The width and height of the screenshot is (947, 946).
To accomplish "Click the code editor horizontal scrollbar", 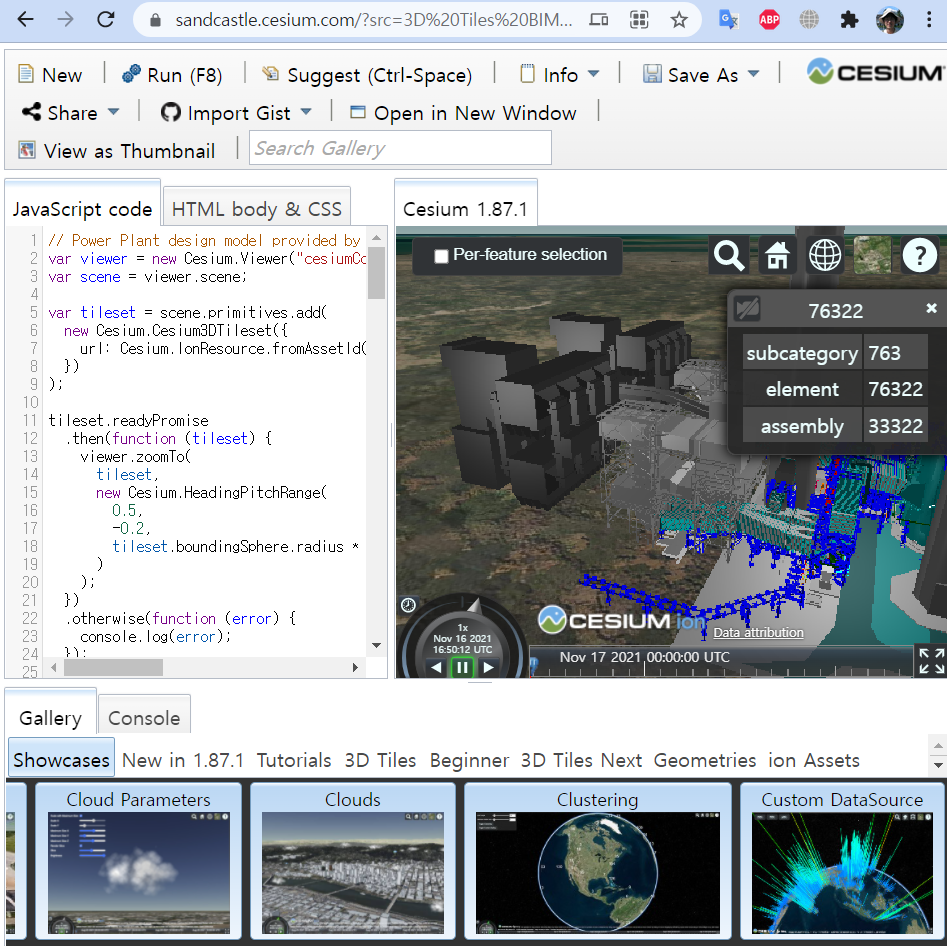I will [x=113, y=668].
